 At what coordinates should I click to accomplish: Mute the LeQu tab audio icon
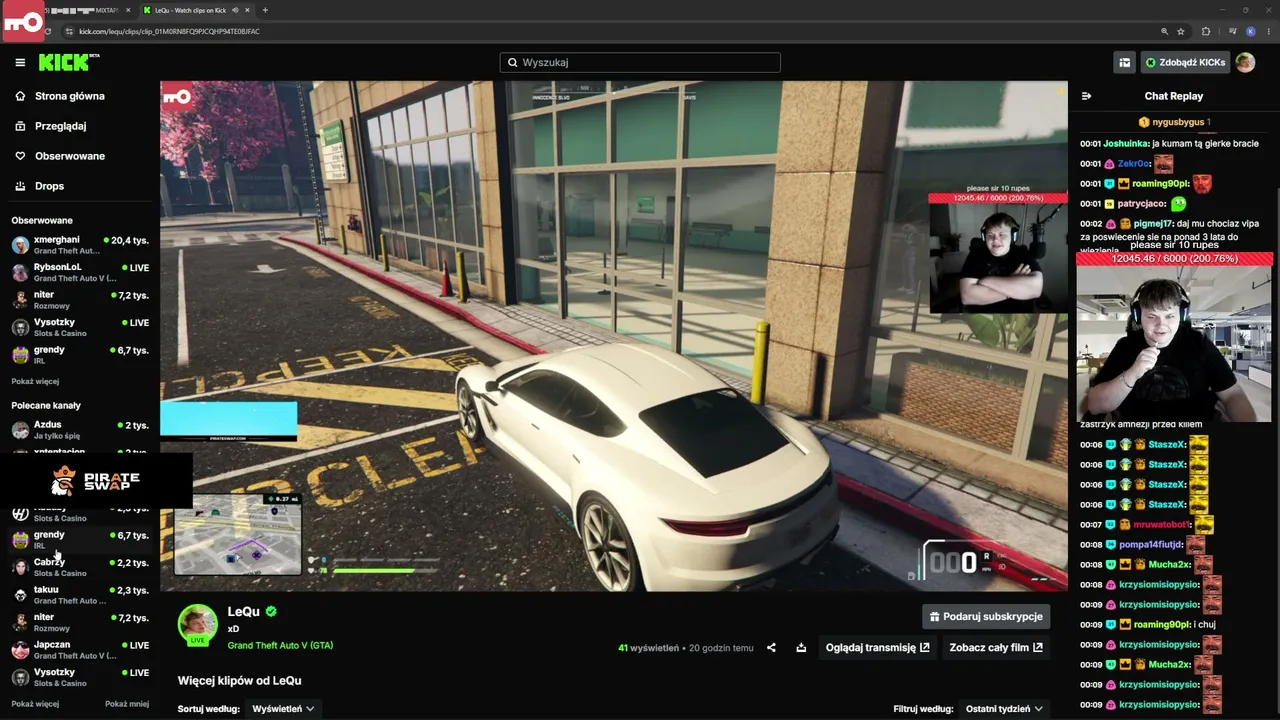tap(235, 10)
